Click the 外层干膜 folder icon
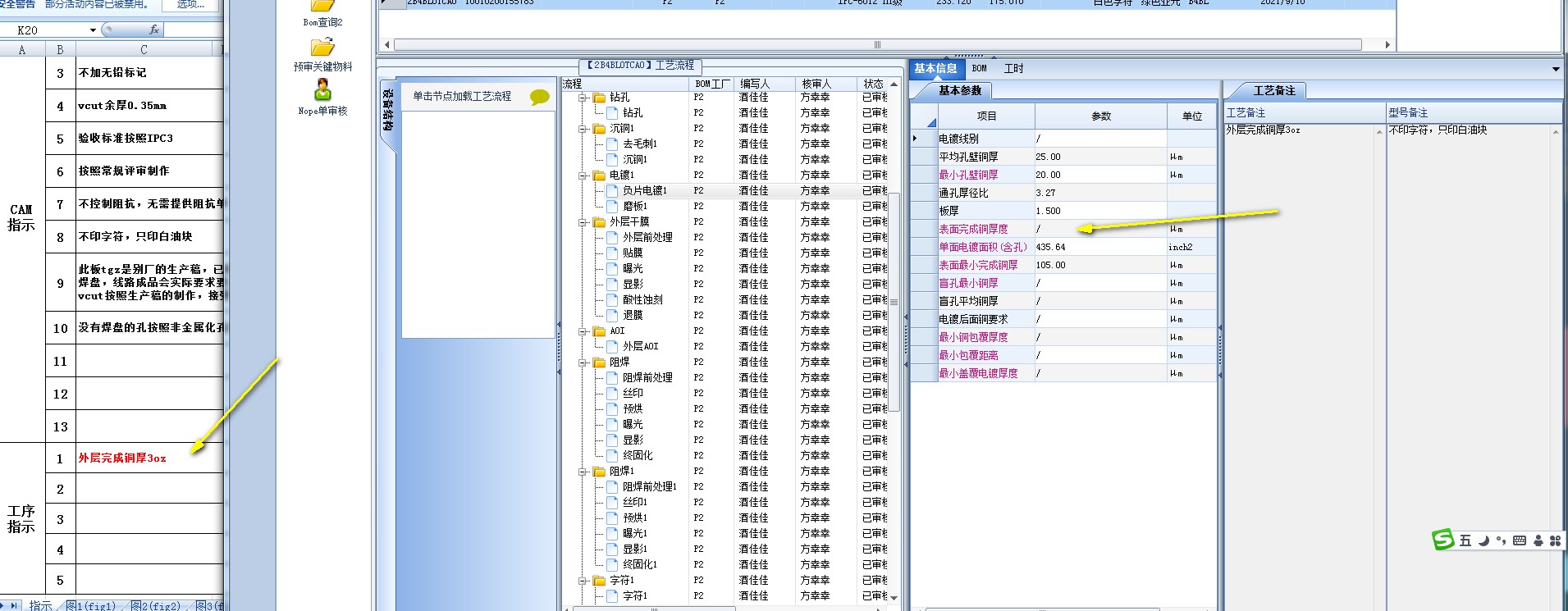The height and width of the screenshot is (611, 1568). 600,222
